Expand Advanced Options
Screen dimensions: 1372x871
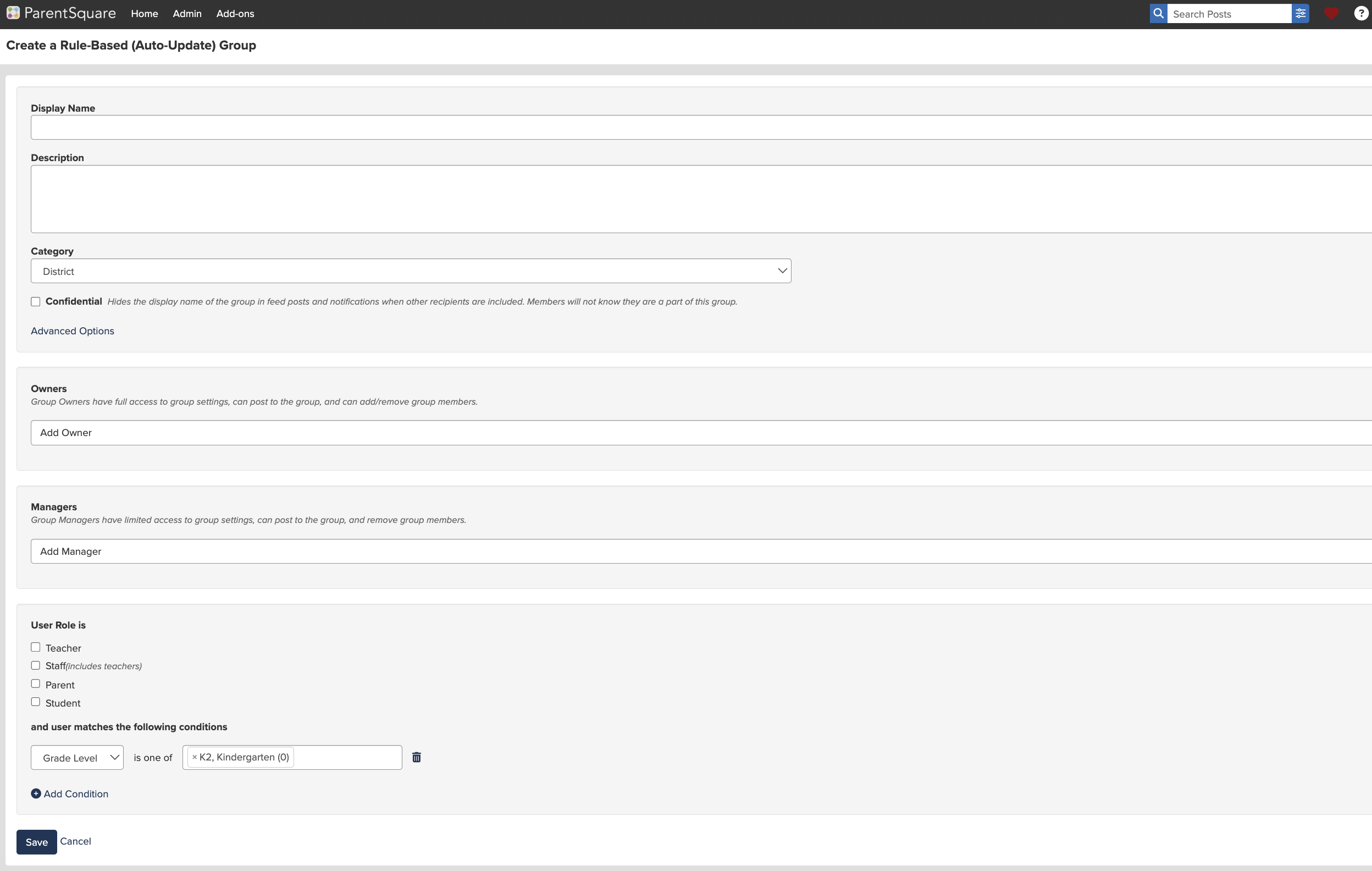[73, 331]
